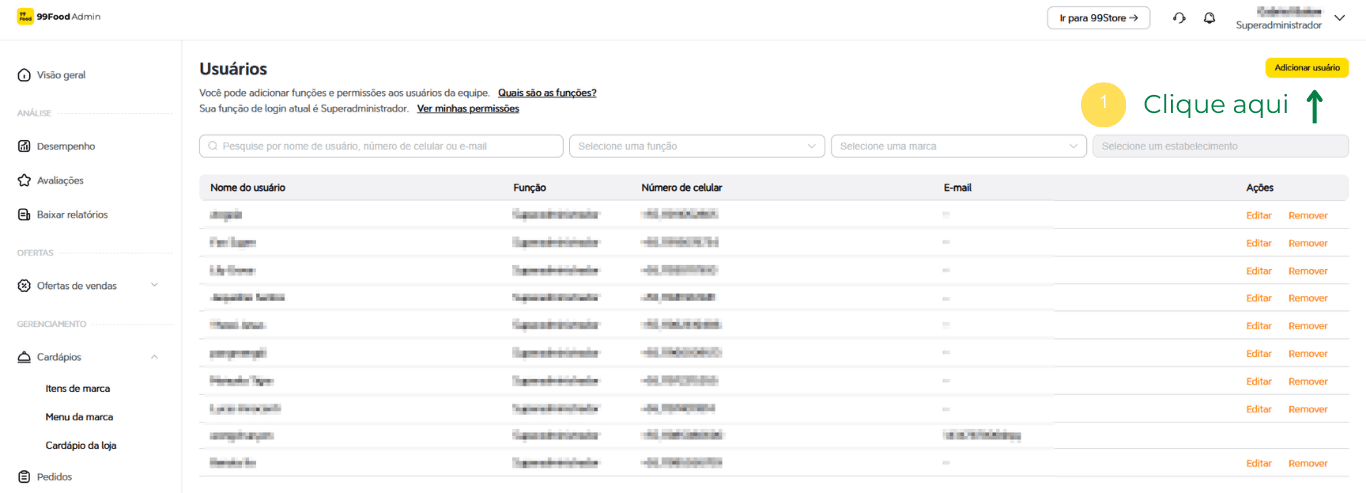Collapse the Cardápios section
Image resolution: width=1366 pixels, height=493 pixels.
click(x=154, y=357)
